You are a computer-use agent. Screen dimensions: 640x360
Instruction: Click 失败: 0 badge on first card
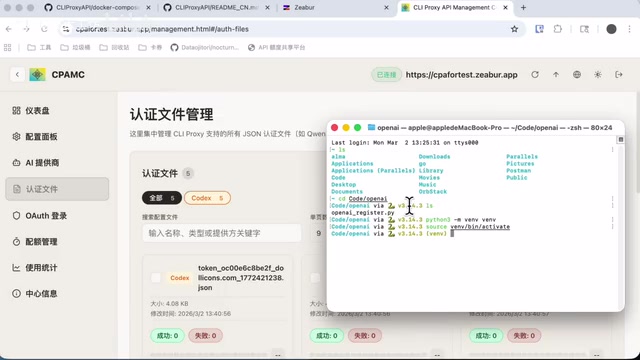click(x=205, y=336)
